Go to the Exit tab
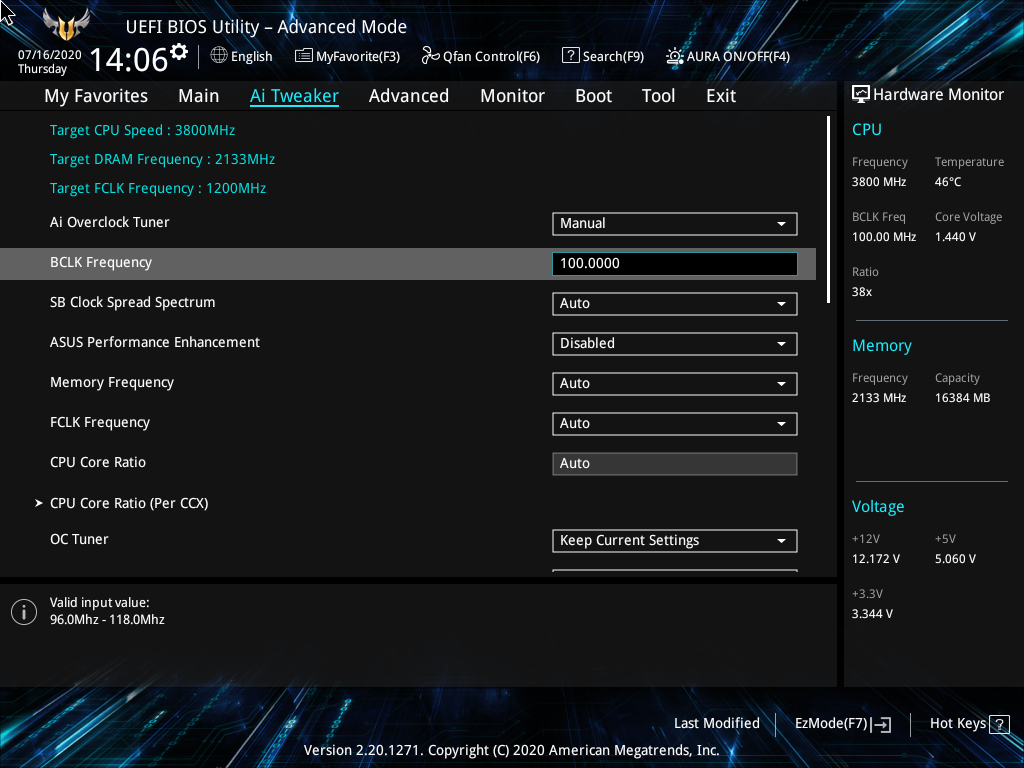This screenshot has height=768, width=1024. (721, 96)
